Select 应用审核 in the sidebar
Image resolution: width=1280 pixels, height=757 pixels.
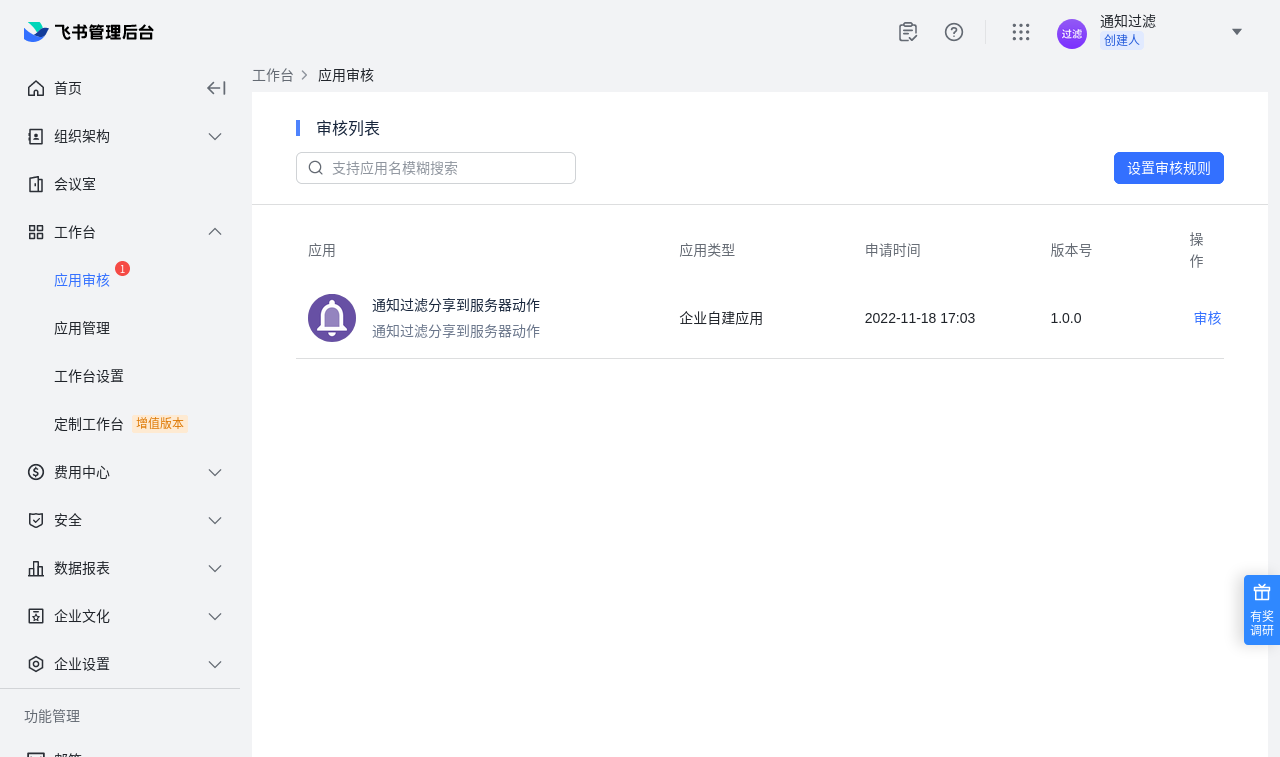82,280
